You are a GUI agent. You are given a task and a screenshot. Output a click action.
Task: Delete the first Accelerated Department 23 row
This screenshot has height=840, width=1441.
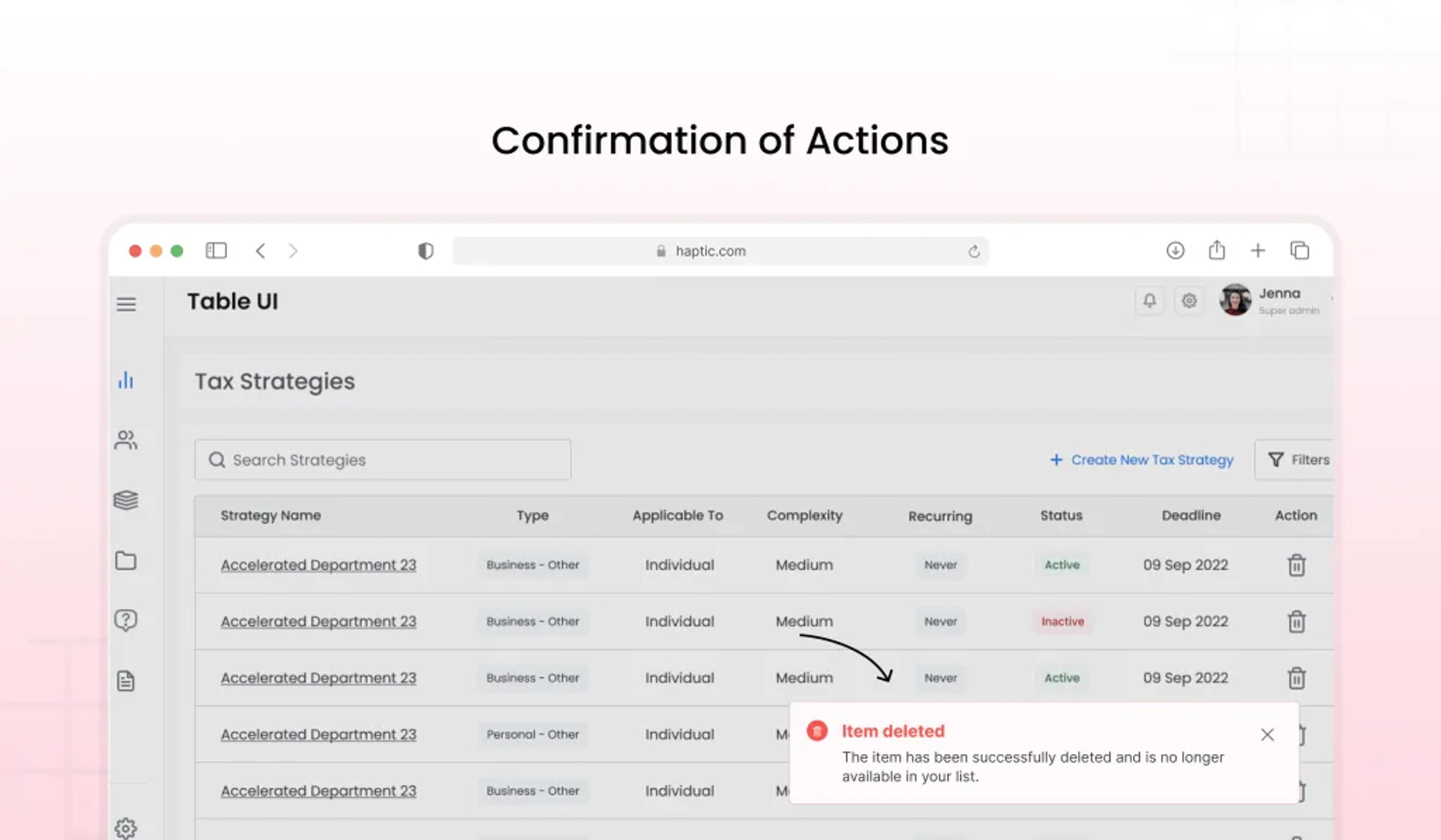pos(1296,565)
